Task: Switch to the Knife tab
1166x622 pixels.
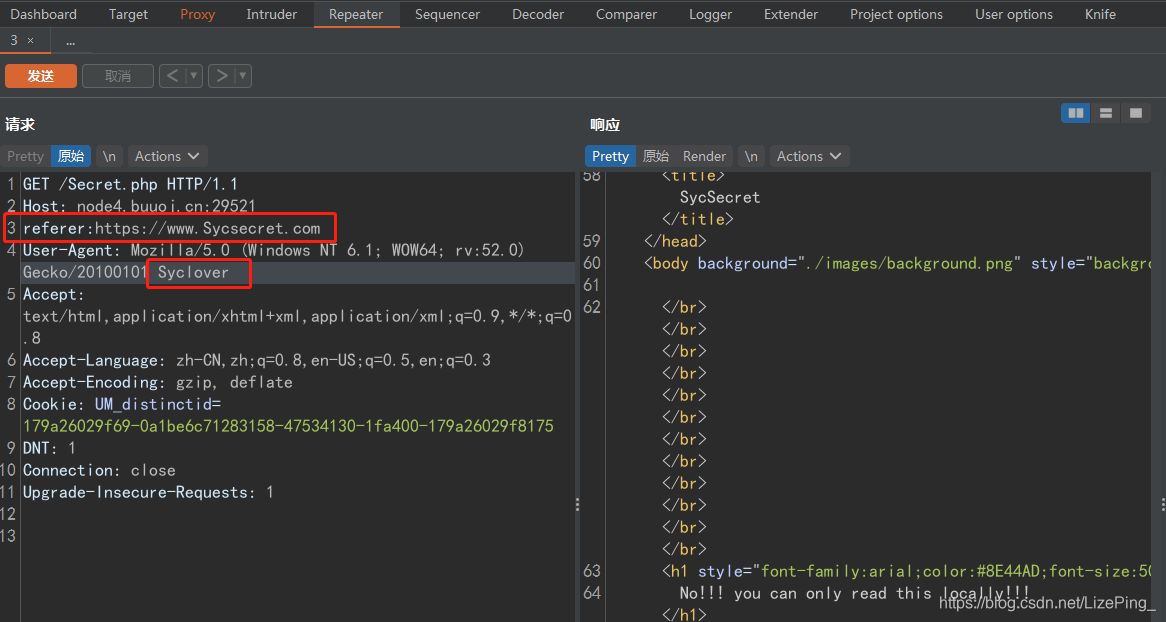Action: click(1100, 14)
